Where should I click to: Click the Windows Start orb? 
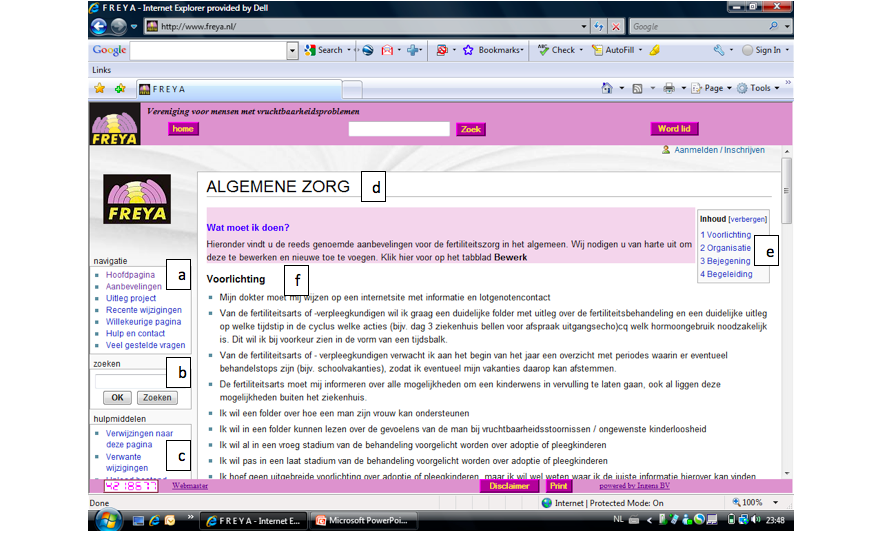109,520
